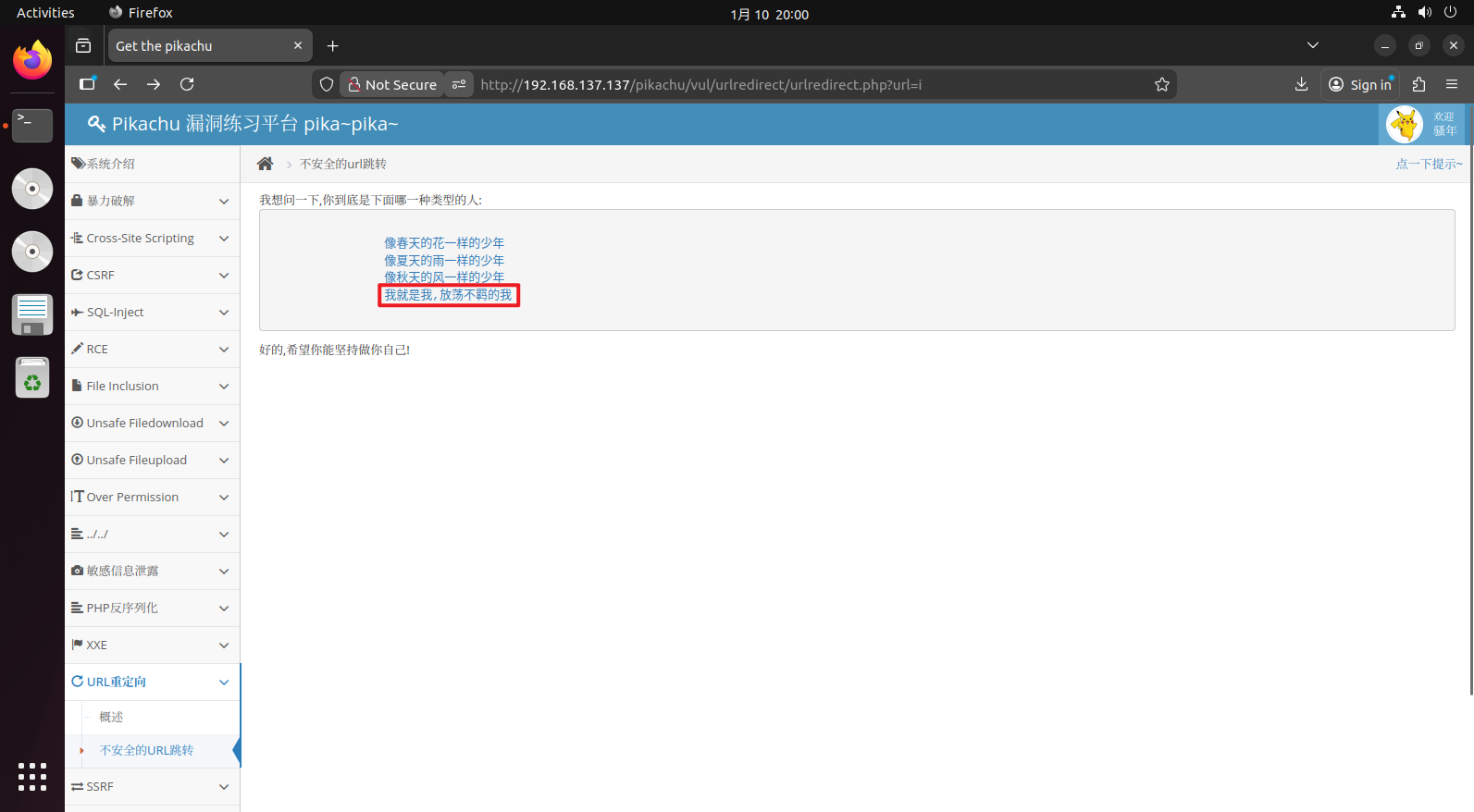Select the Get the pikachu tab
This screenshot has width=1474, height=812.
pyautogui.click(x=210, y=45)
